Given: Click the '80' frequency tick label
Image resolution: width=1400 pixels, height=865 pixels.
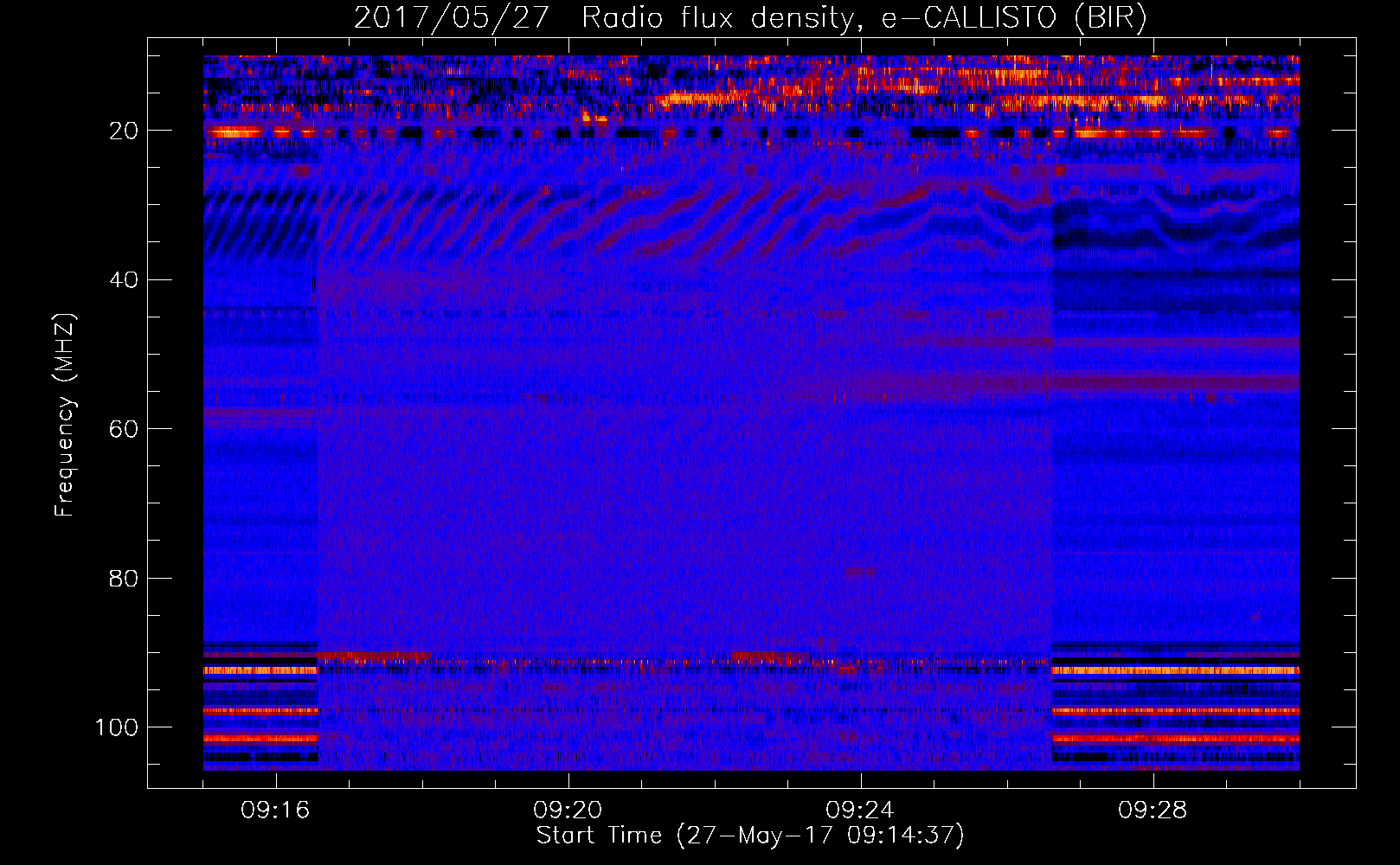Looking at the screenshot, I should point(124,578).
